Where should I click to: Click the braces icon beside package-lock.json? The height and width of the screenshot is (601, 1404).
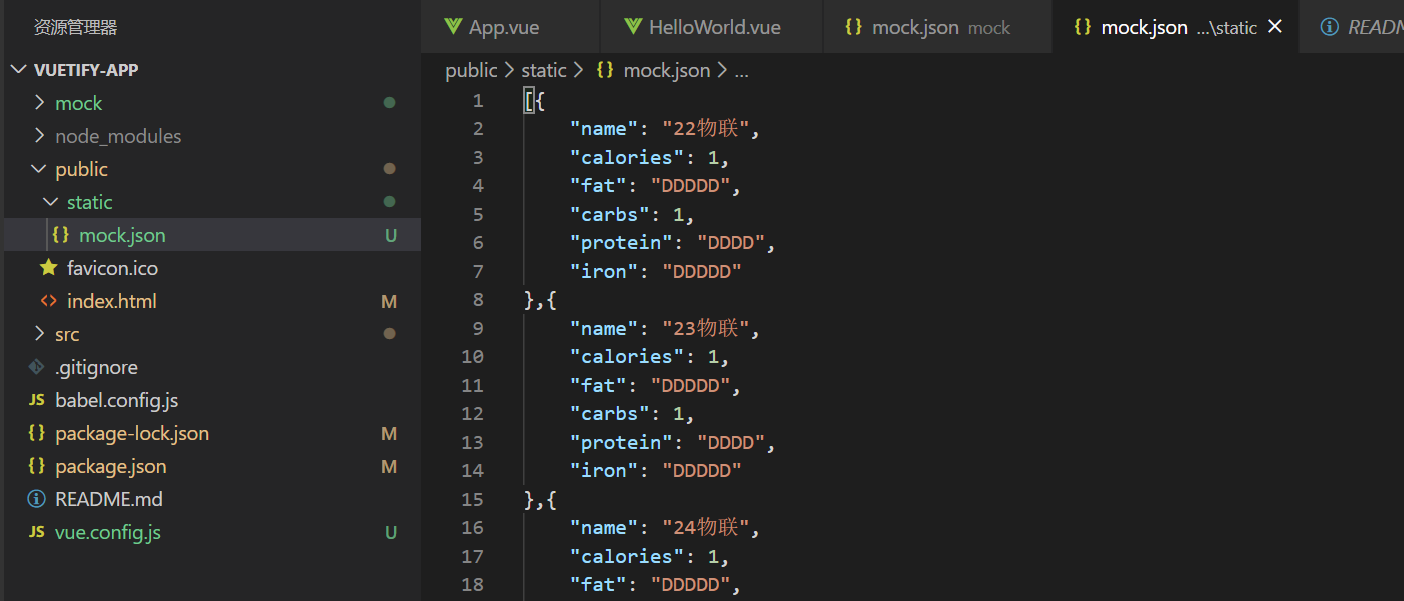[36, 433]
